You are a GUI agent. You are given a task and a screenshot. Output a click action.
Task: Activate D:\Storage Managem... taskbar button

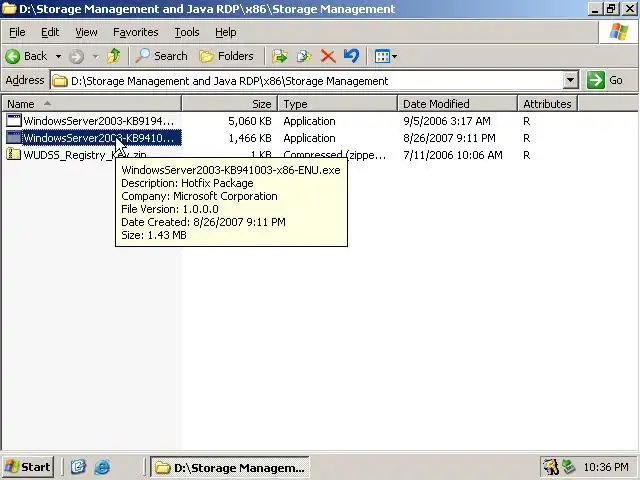230,467
